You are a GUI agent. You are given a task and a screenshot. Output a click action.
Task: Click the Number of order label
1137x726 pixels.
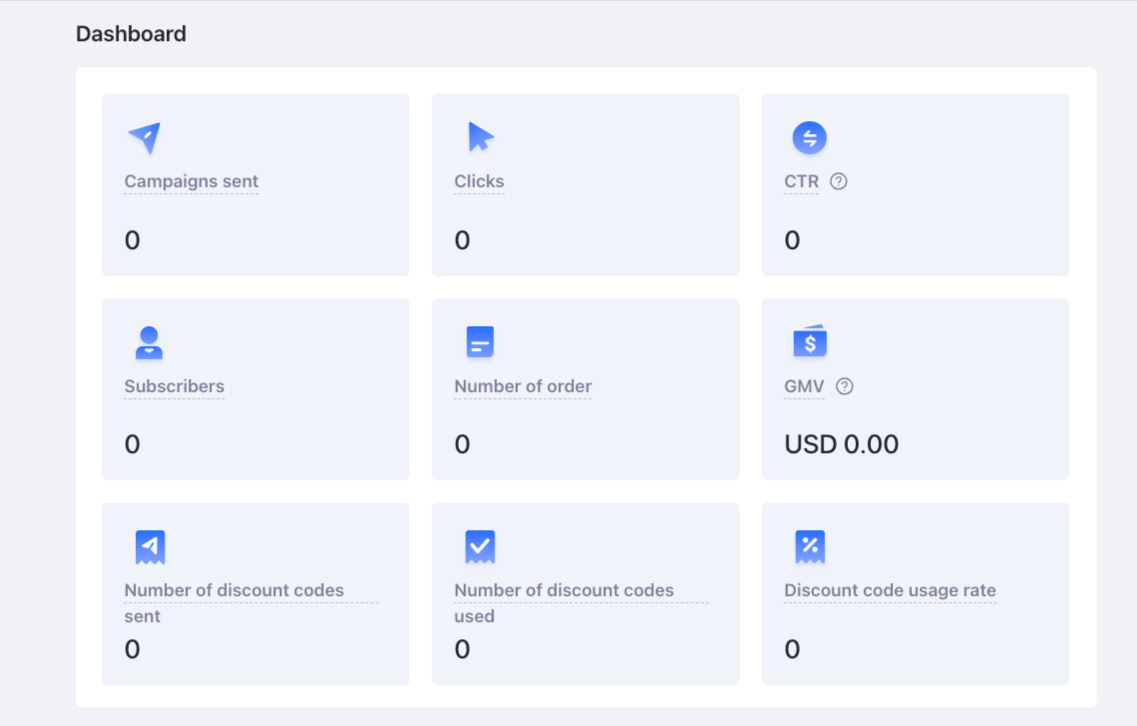point(523,386)
